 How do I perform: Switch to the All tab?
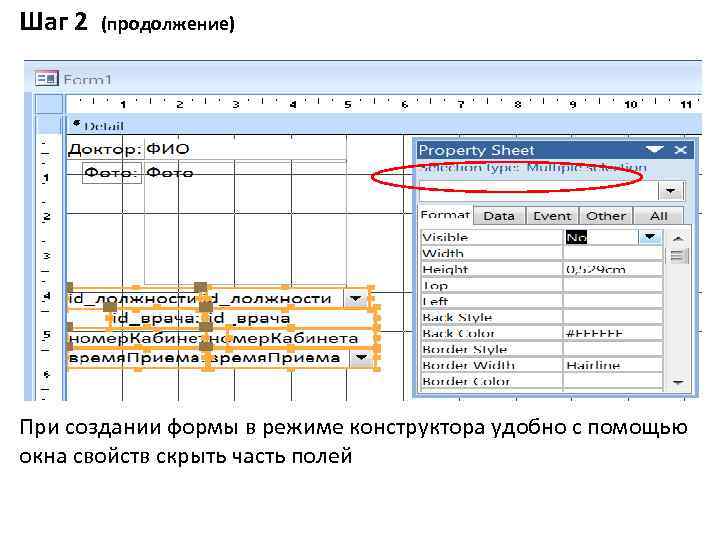point(658,216)
